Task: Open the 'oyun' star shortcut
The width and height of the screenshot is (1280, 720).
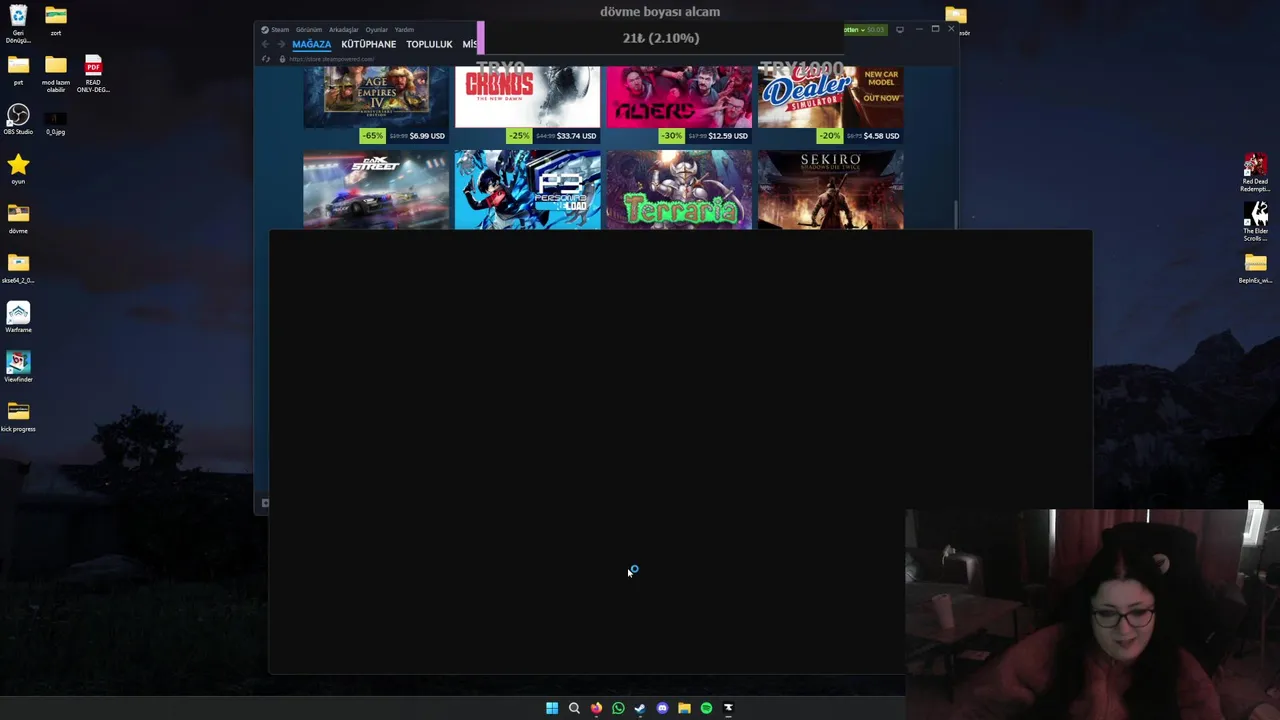Action: [18, 169]
